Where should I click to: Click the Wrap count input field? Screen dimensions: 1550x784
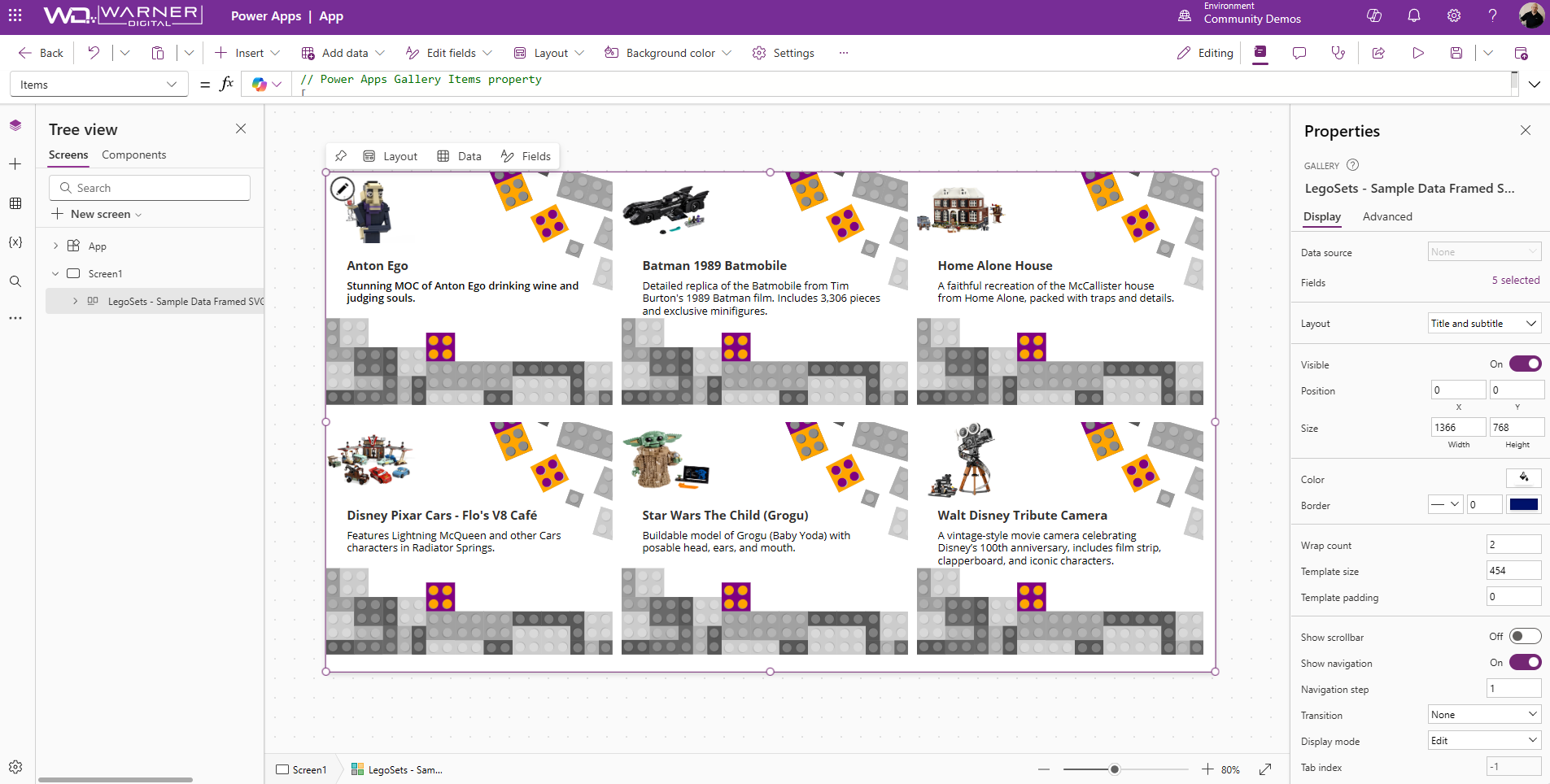tap(1514, 545)
